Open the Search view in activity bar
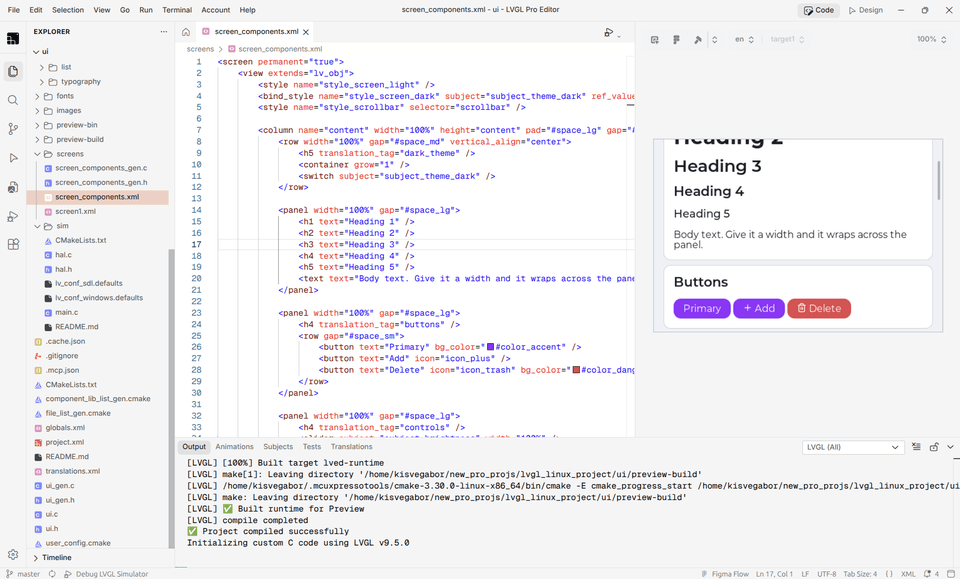Image resolution: width=960 pixels, height=579 pixels. [x=13, y=100]
